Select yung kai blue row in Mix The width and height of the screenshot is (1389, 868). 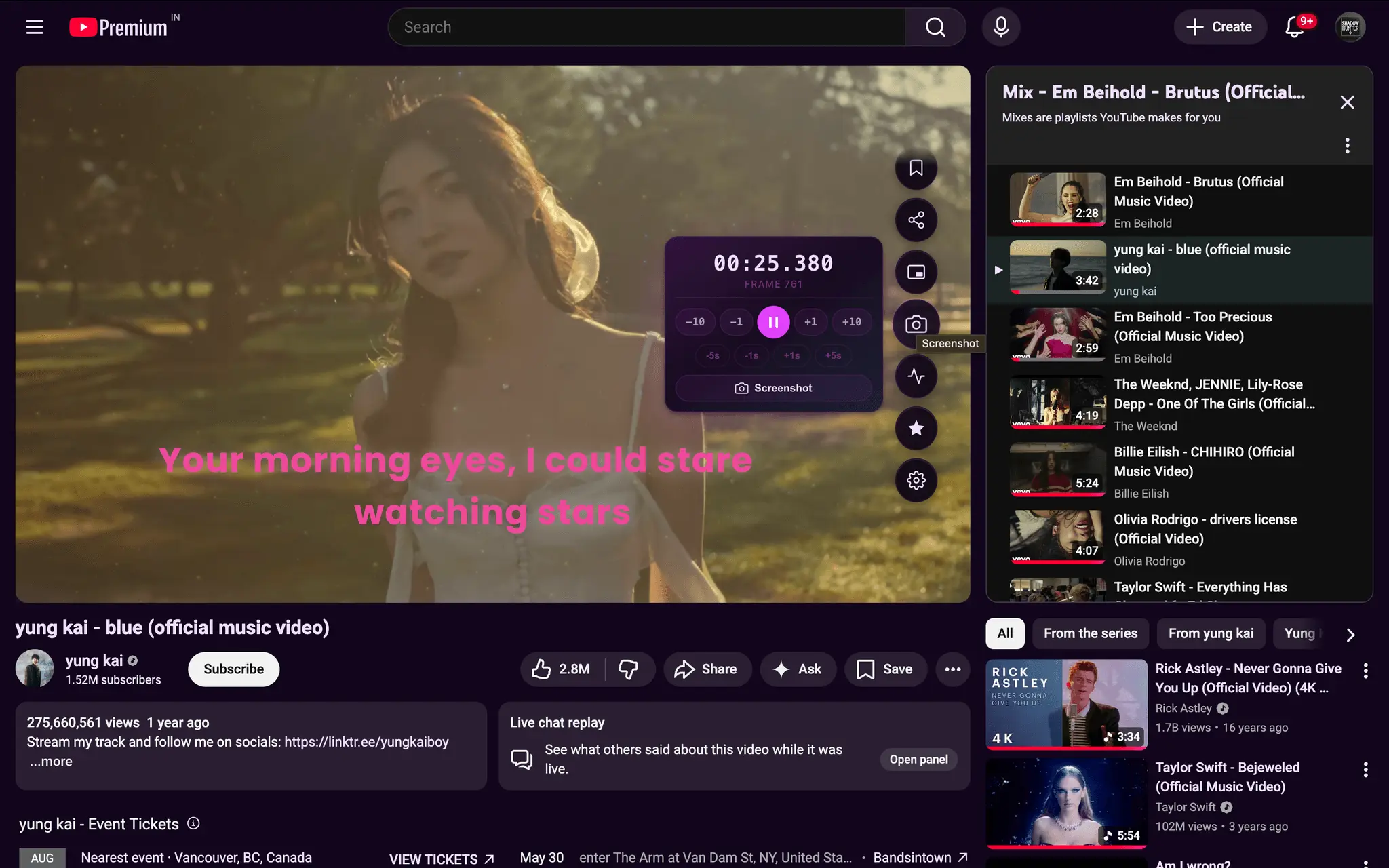pyautogui.click(x=1179, y=270)
